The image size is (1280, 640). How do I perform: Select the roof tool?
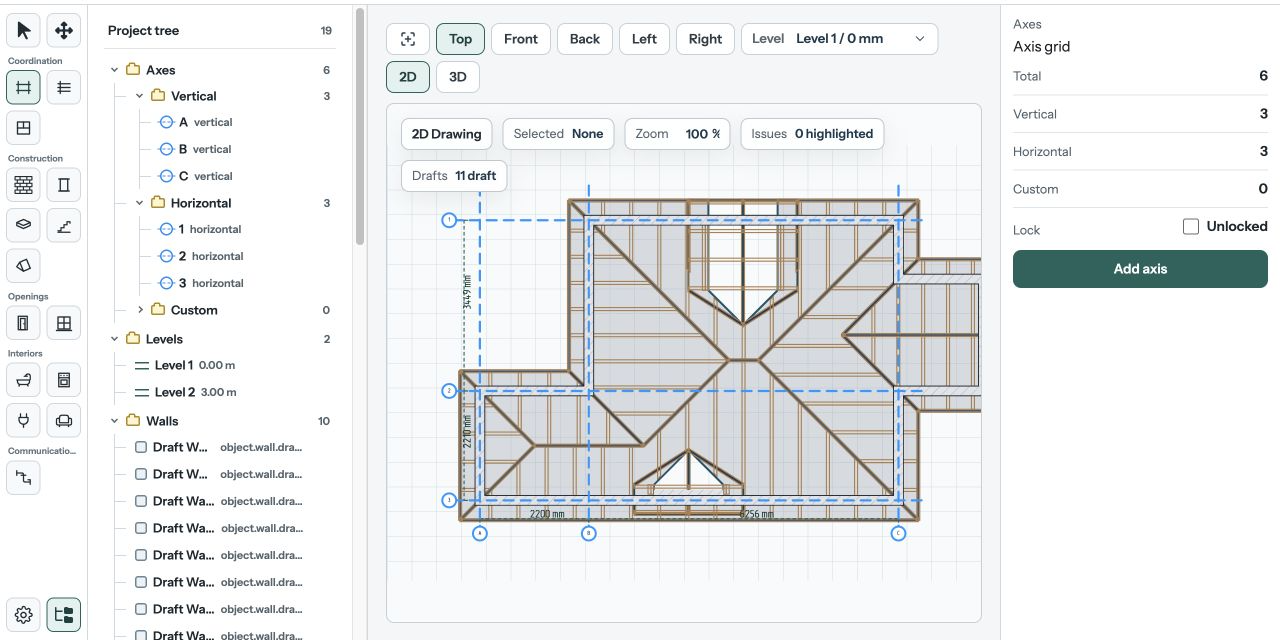pyautogui.click(x=24, y=265)
